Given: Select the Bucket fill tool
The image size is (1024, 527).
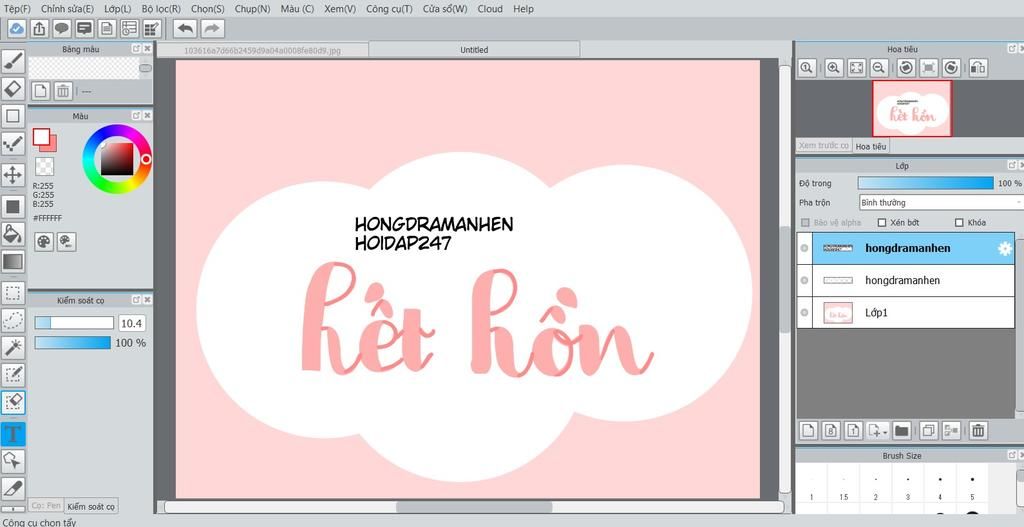Looking at the screenshot, I should (12, 234).
